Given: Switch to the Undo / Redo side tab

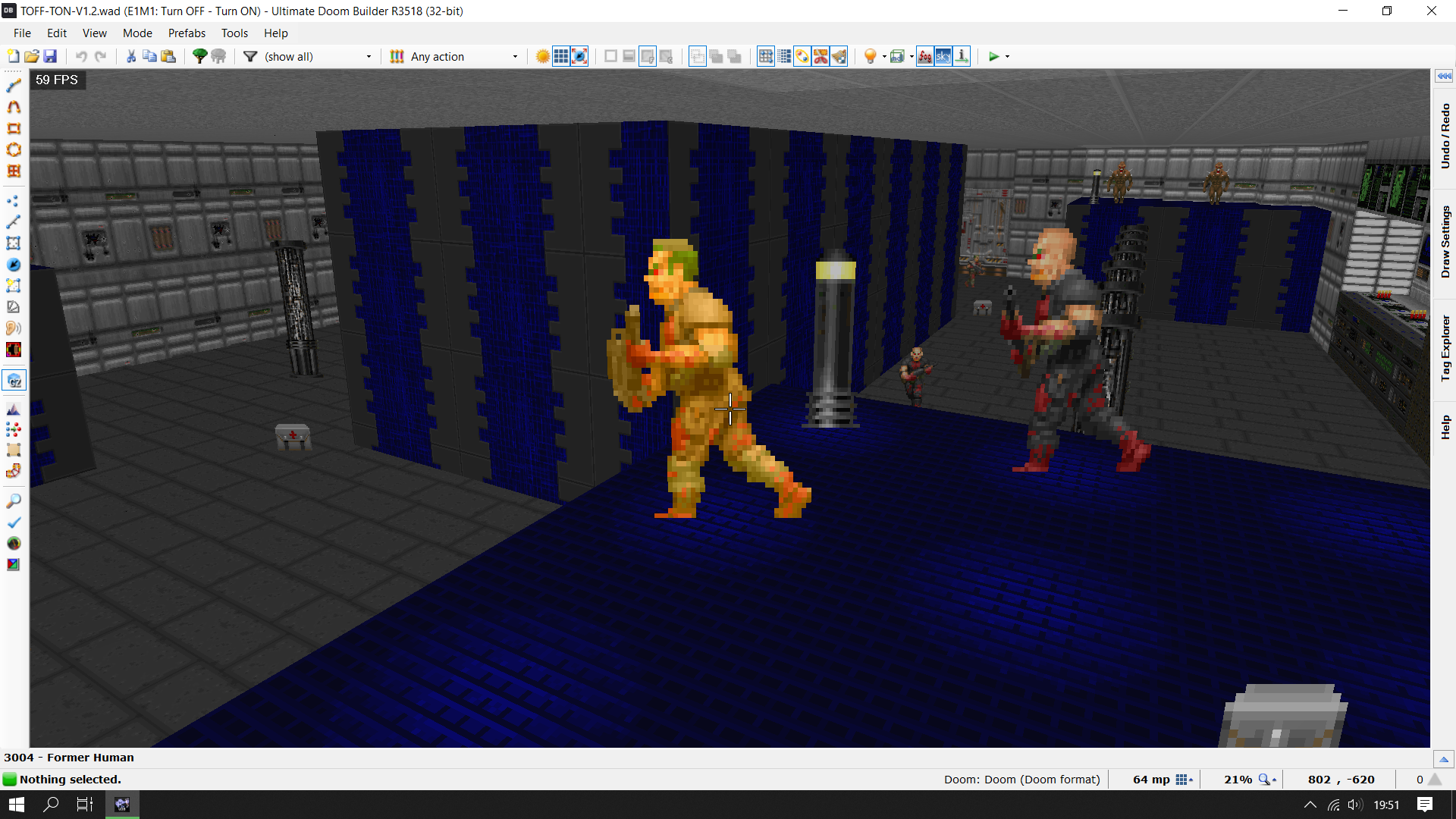Looking at the screenshot, I should 1445,136.
